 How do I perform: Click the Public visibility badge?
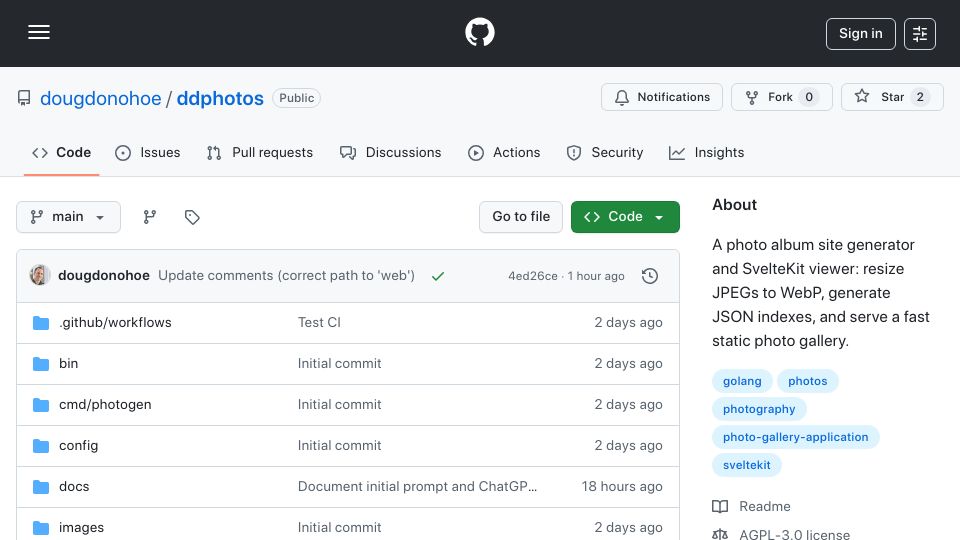pos(296,98)
